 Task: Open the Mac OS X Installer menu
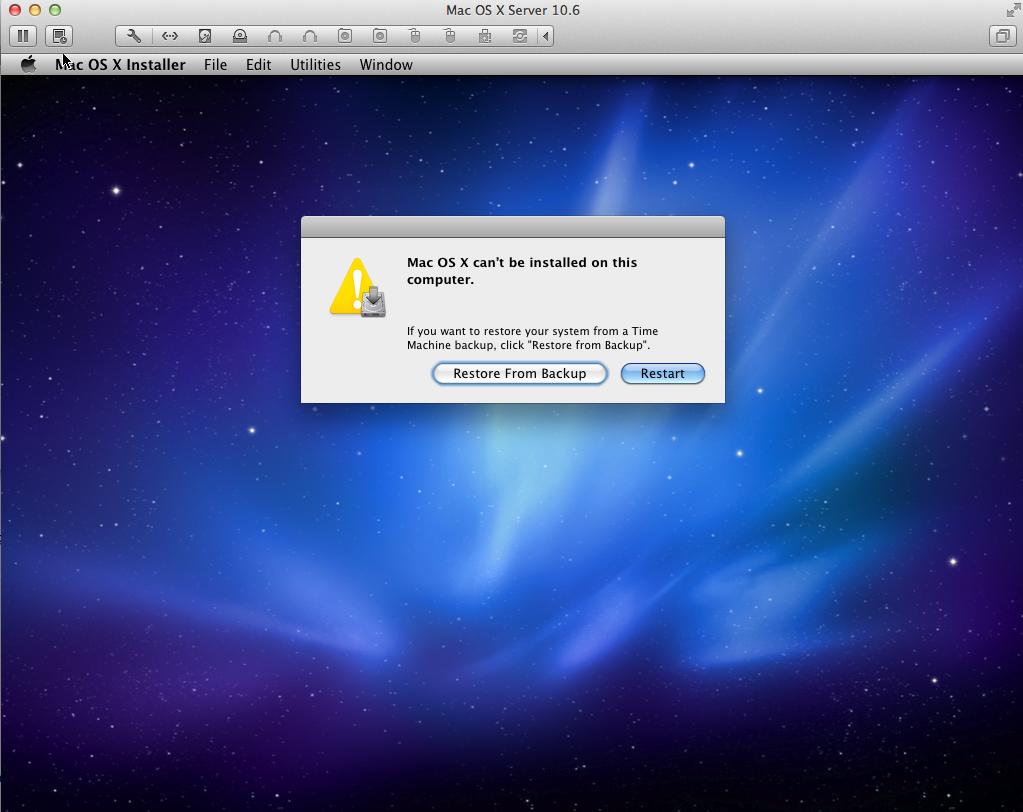pyautogui.click(x=121, y=65)
